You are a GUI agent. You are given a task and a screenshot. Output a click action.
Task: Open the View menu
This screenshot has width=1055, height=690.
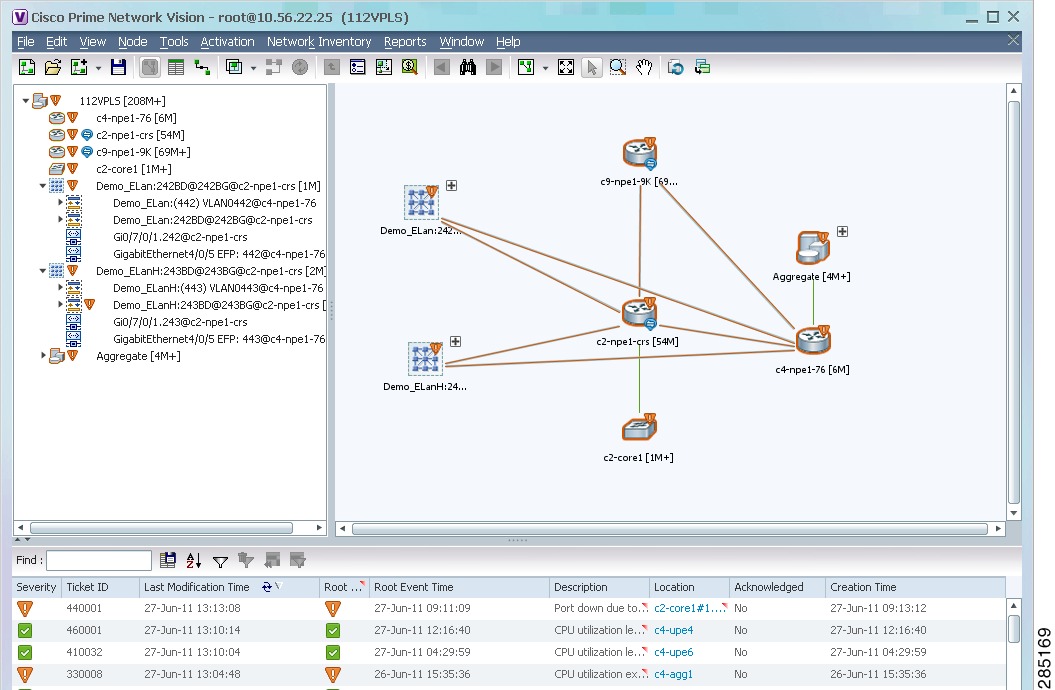click(93, 42)
